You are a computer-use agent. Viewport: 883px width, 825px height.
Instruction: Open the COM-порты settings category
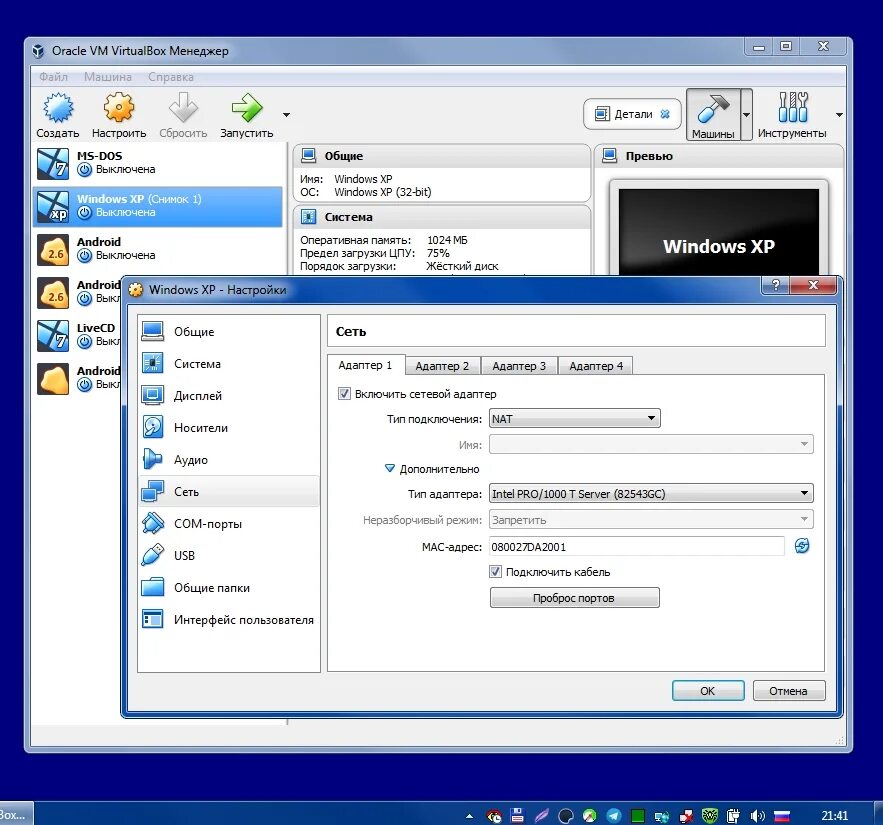229,524
